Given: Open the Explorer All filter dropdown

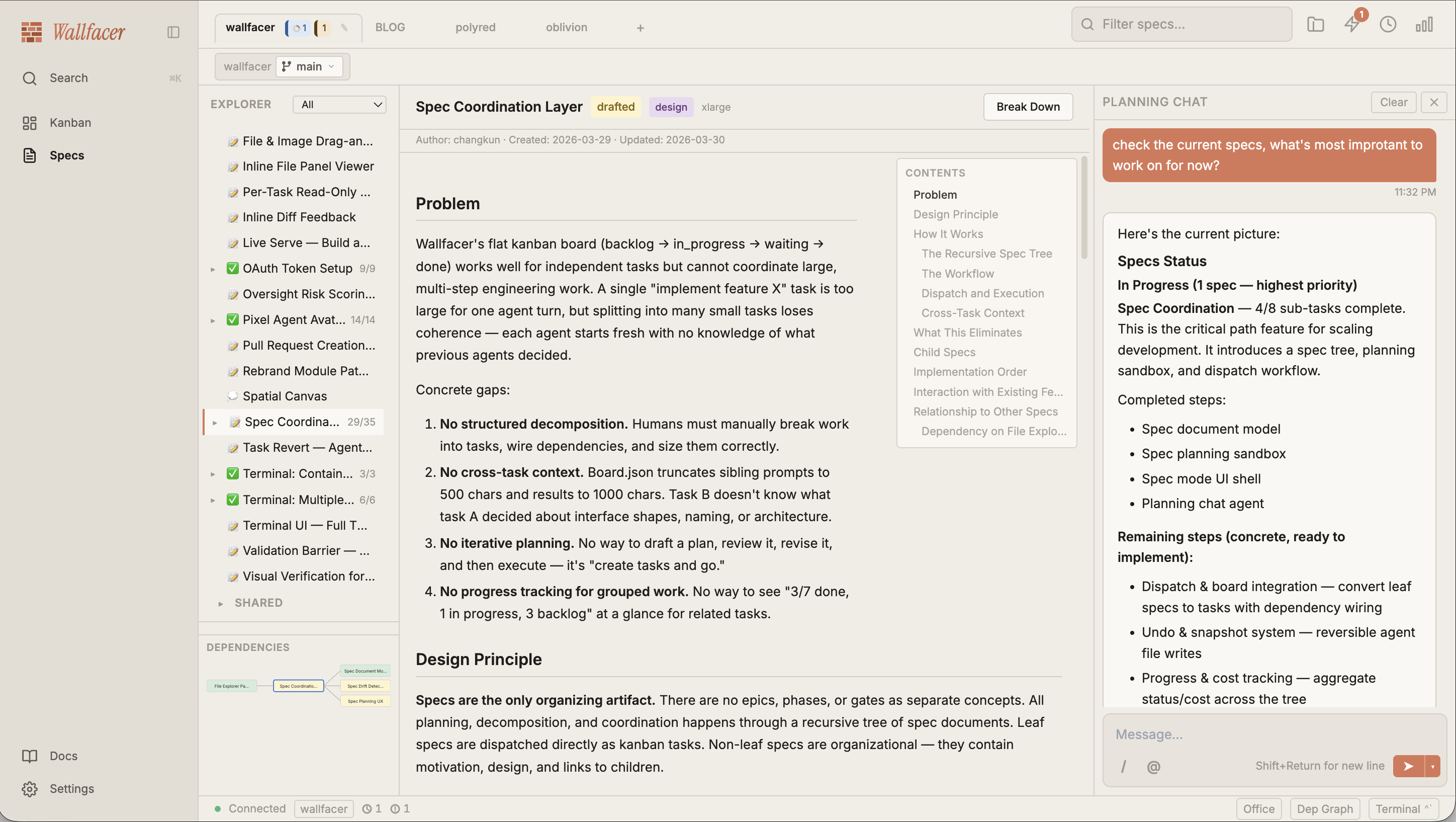Looking at the screenshot, I should [x=340, y=105].
